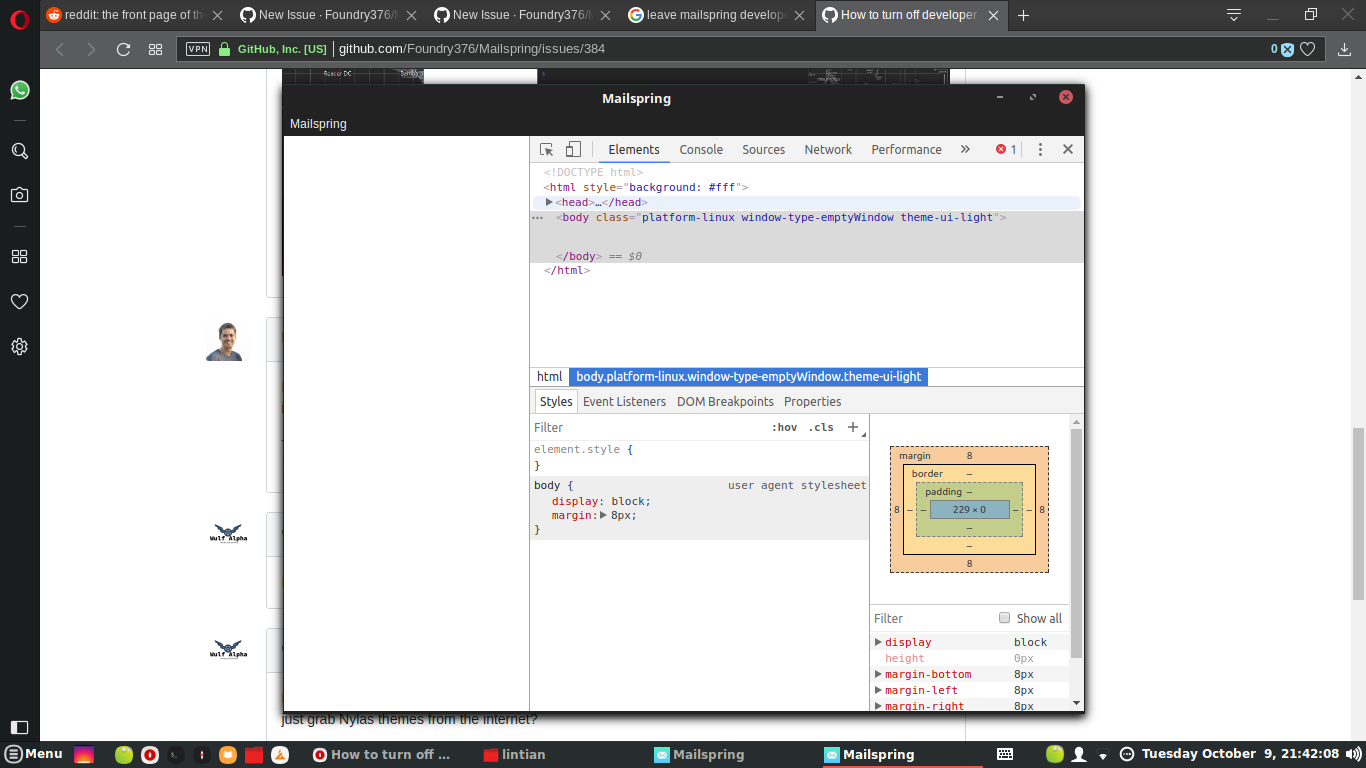The image size is (1366, 768).
Task: Enable the Show all checkbox in Computed pane
Action: tap(1004, 618)
